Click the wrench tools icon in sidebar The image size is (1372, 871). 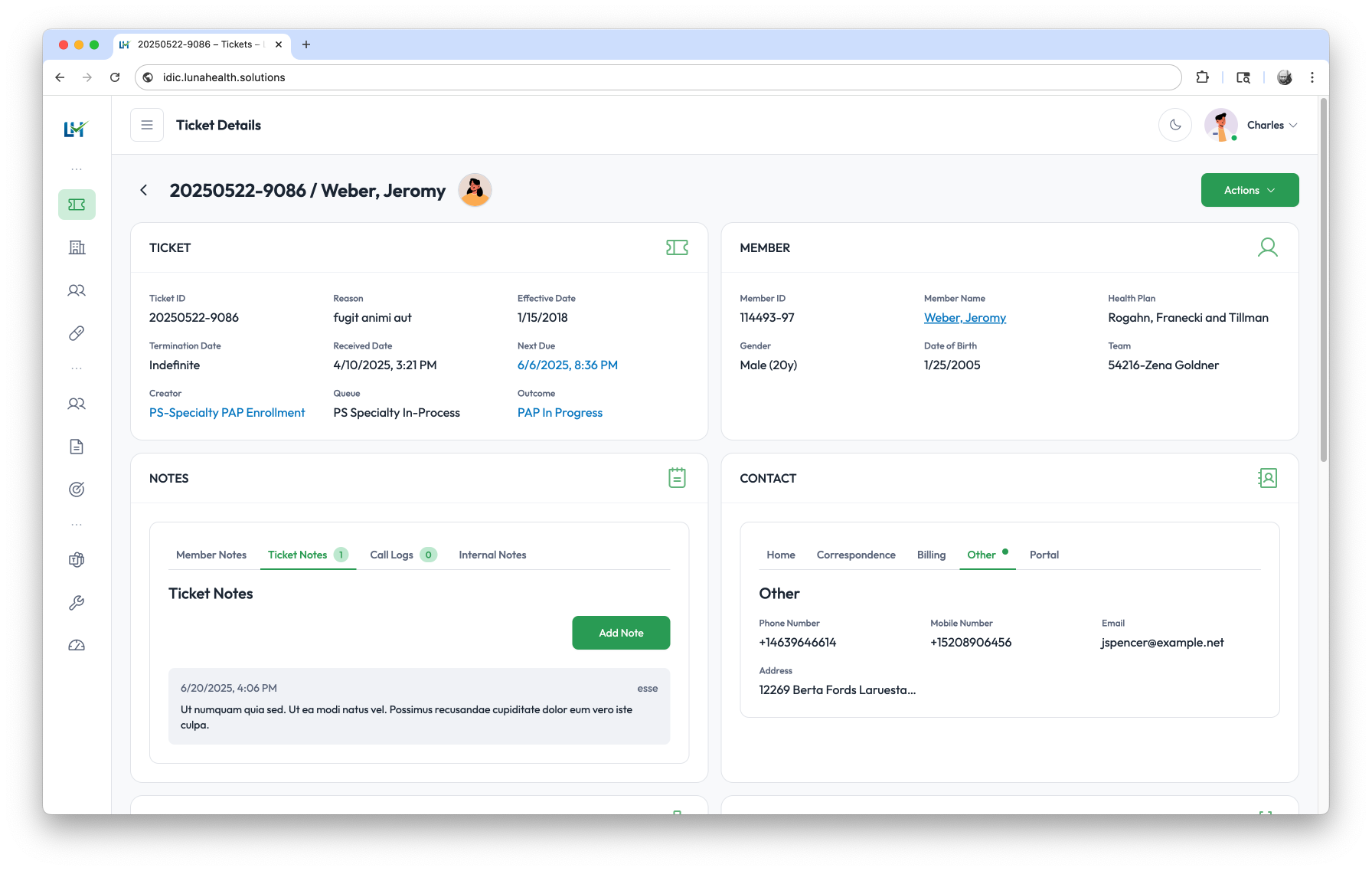click(x=77, y=603)
